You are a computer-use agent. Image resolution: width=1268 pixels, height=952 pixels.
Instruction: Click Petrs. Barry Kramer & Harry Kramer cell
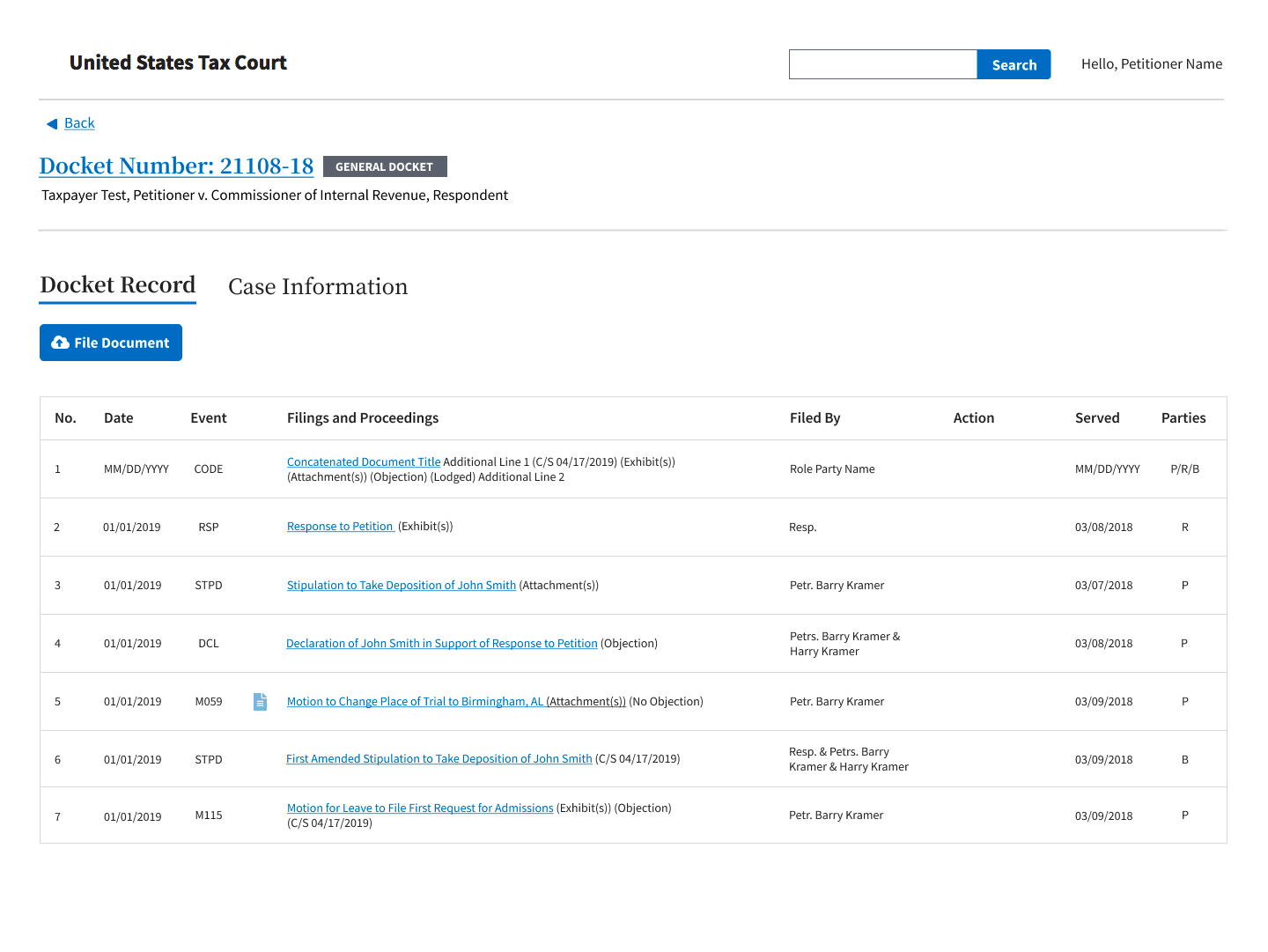point(845,644)
